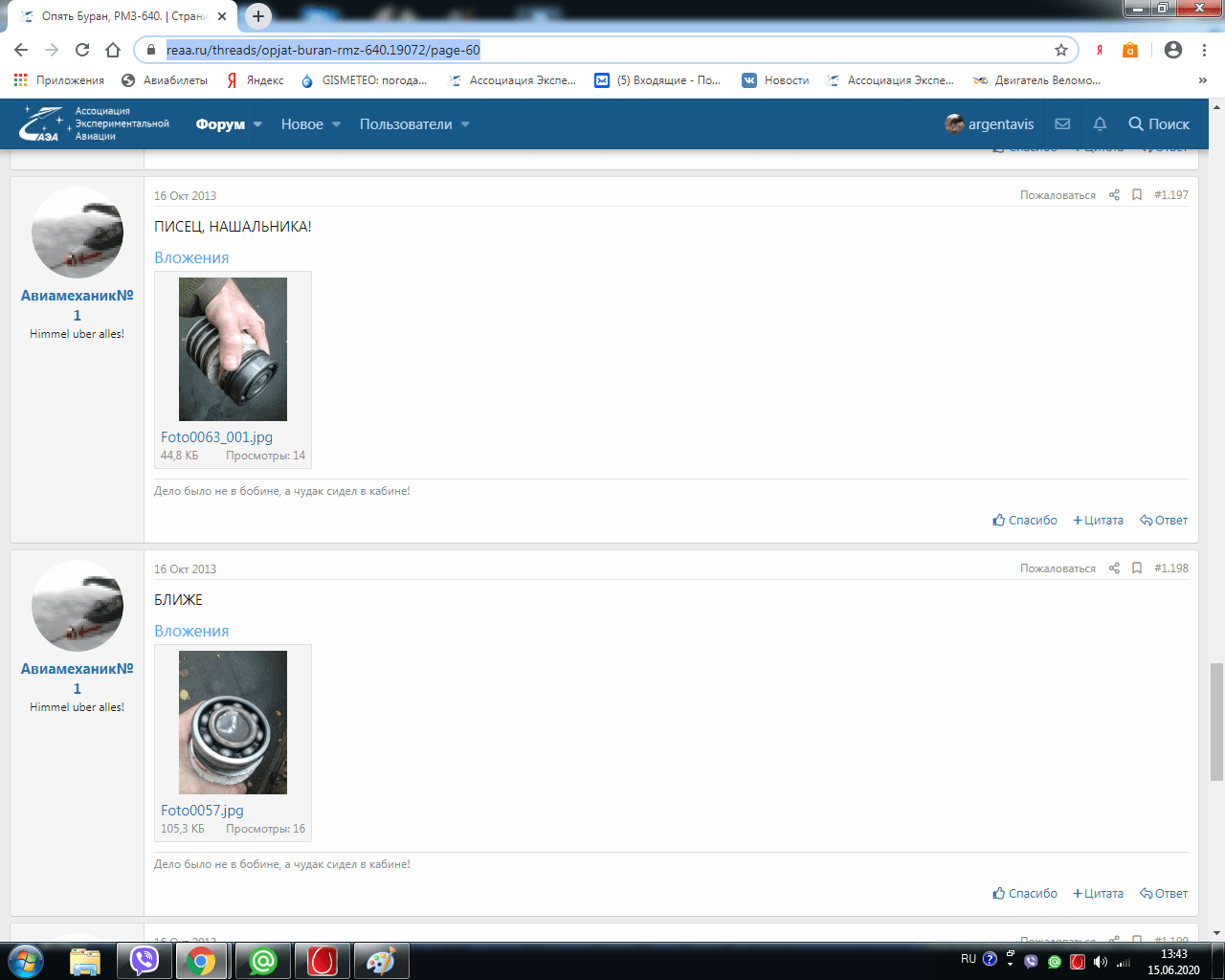Open the GISMETEO bookmark
Screen dimensions: 1225x980
point(365,80)
